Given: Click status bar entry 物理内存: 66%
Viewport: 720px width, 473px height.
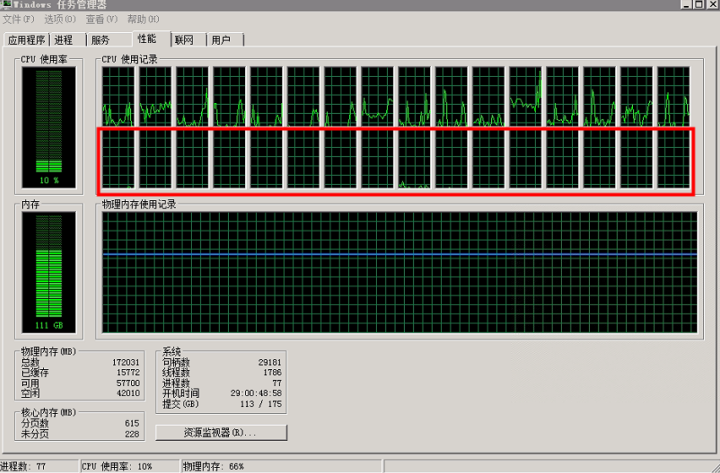Looking at the screenshot, I should 214,467.
